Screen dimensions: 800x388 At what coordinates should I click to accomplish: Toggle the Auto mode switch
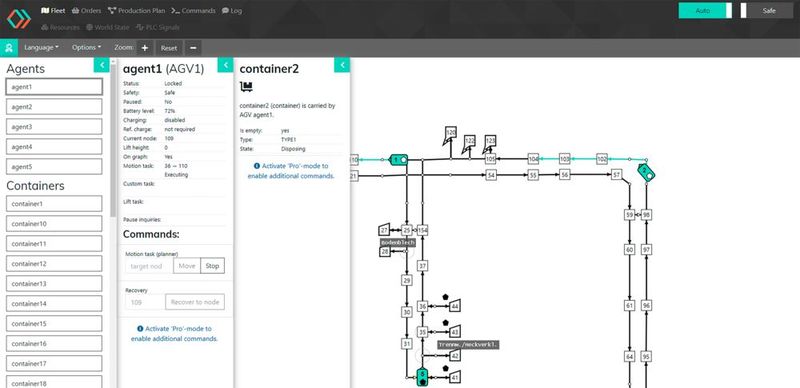tap(705, 11)
